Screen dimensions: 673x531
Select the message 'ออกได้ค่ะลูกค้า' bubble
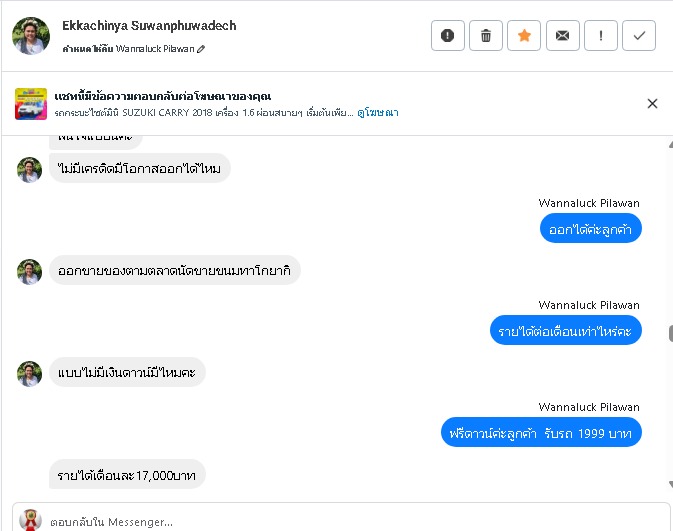pyautogui.click(x=590, y=229)
